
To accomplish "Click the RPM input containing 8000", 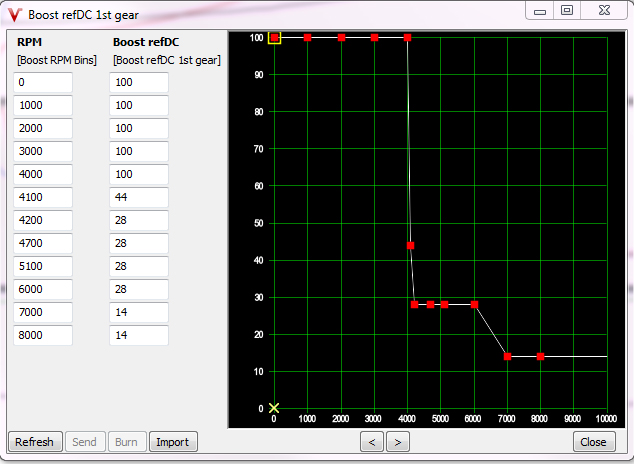I will 43,335.
